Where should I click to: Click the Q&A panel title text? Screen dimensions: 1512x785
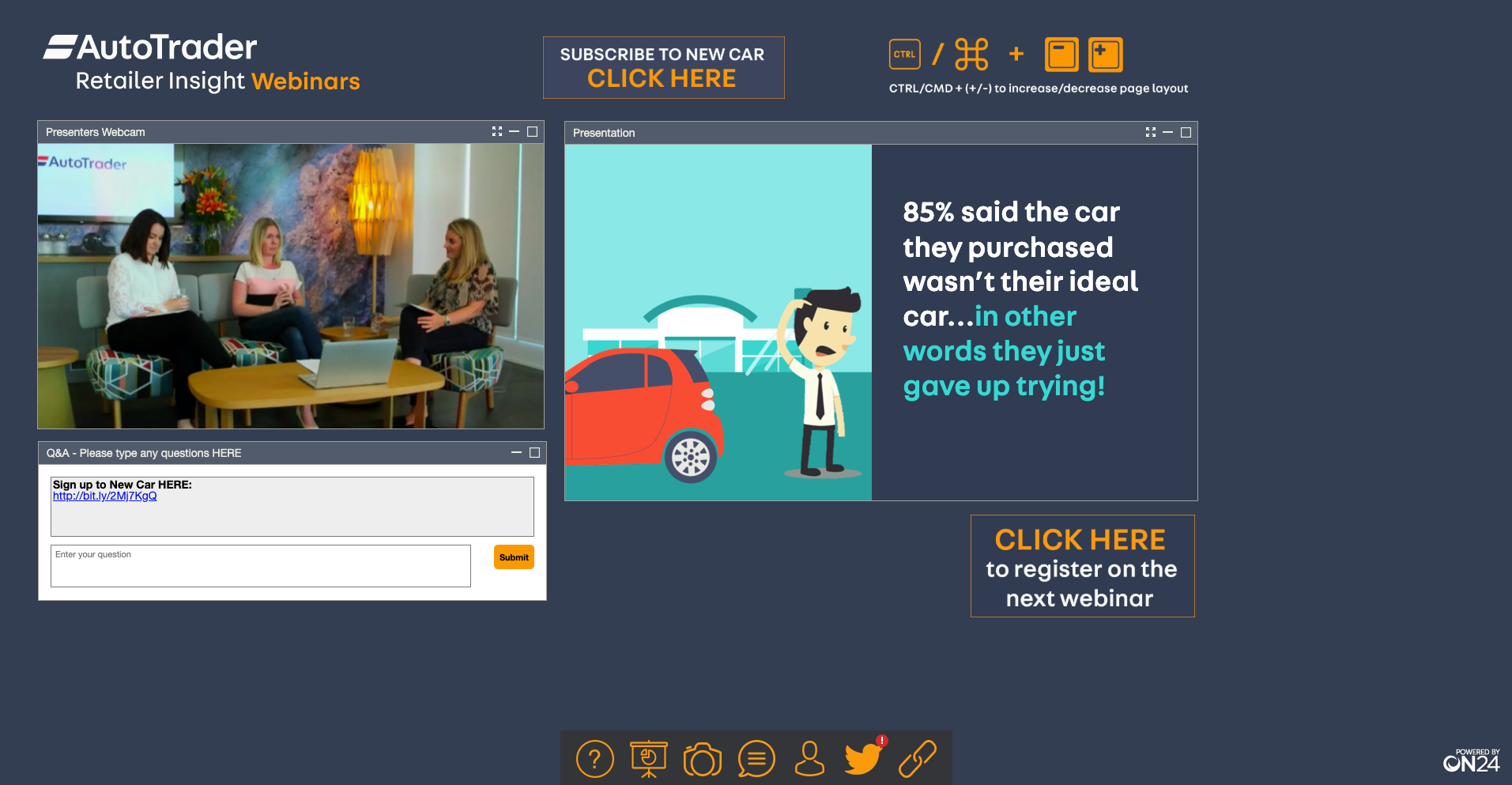coord(144,453)
